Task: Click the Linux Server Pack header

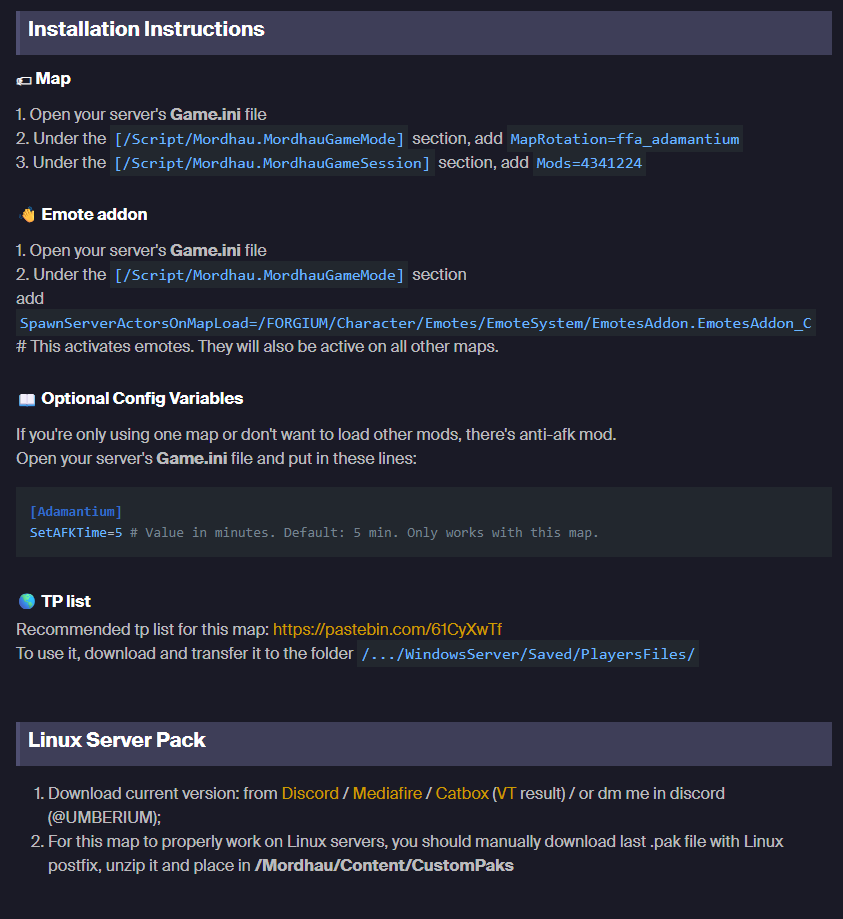Action: pos(117,741)
